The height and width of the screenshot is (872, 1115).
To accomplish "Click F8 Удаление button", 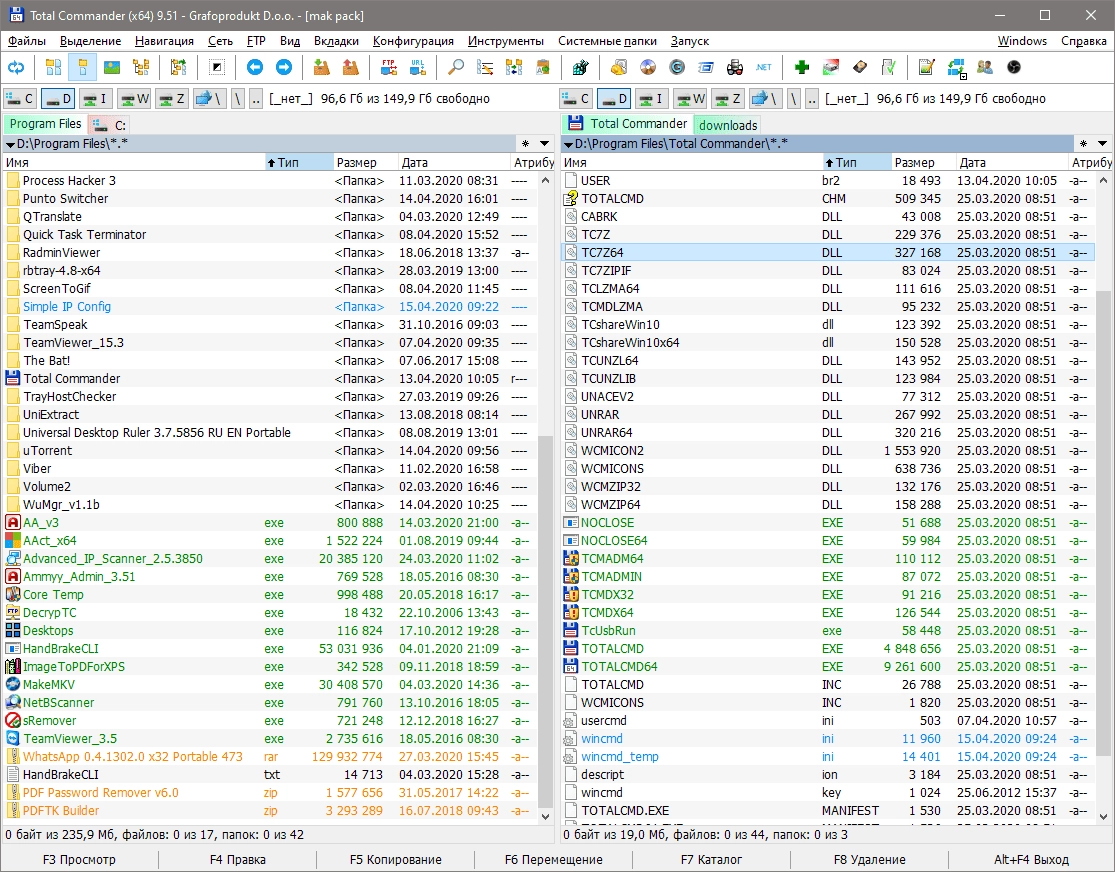I will pos(870,859).
